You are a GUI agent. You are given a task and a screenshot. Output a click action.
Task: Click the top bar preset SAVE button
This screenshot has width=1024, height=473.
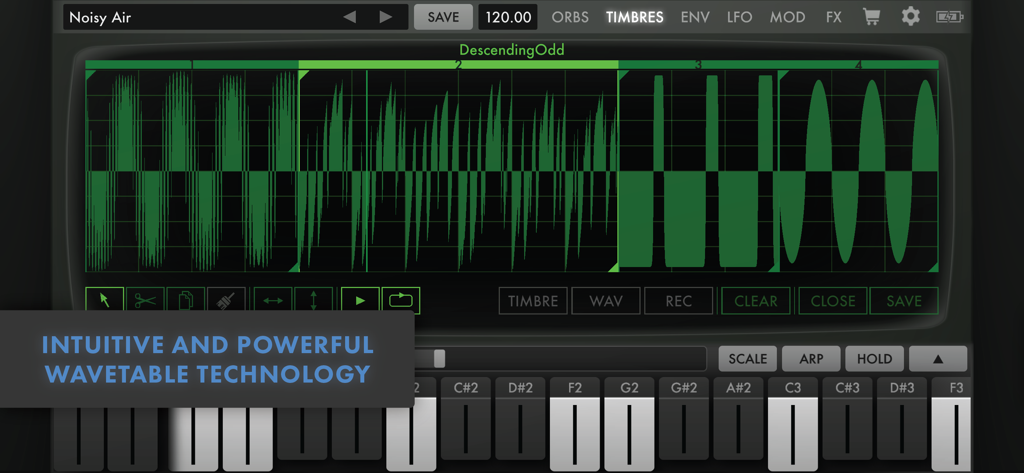[x=443, y=17]
